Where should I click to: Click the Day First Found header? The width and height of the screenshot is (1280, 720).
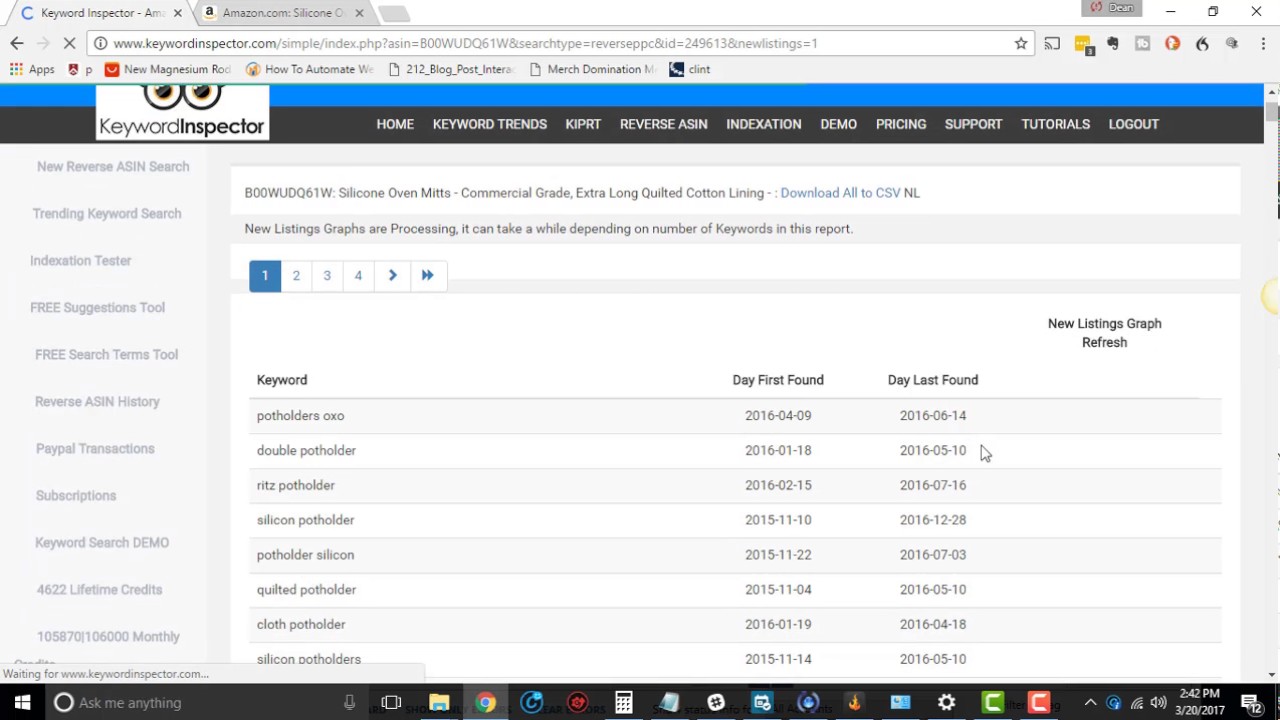click(x=778, y=380)
